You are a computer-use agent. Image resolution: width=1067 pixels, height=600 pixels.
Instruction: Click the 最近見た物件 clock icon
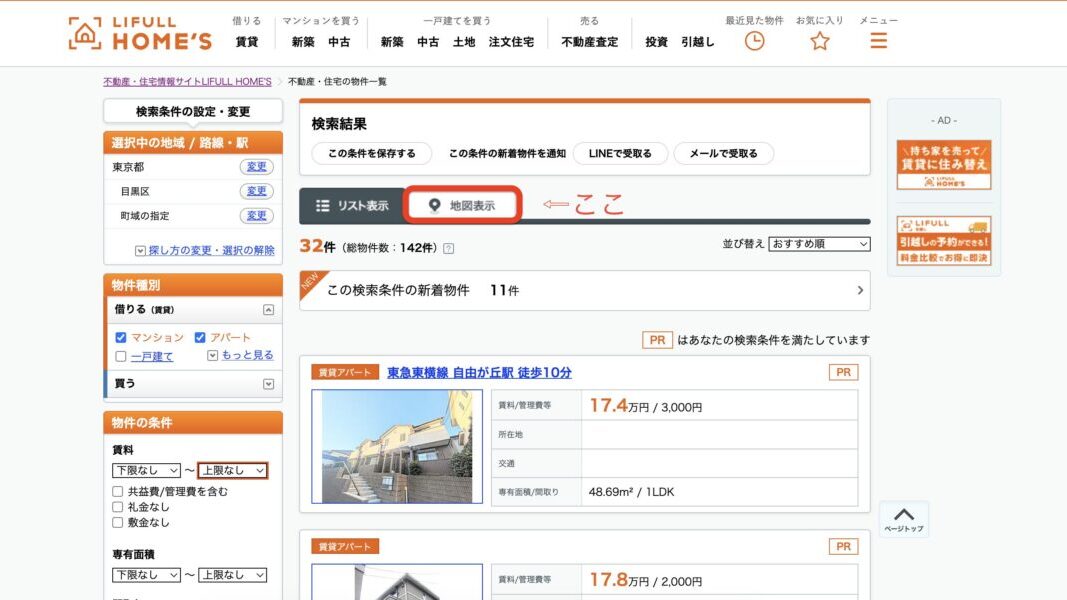(x=754, y=40)
